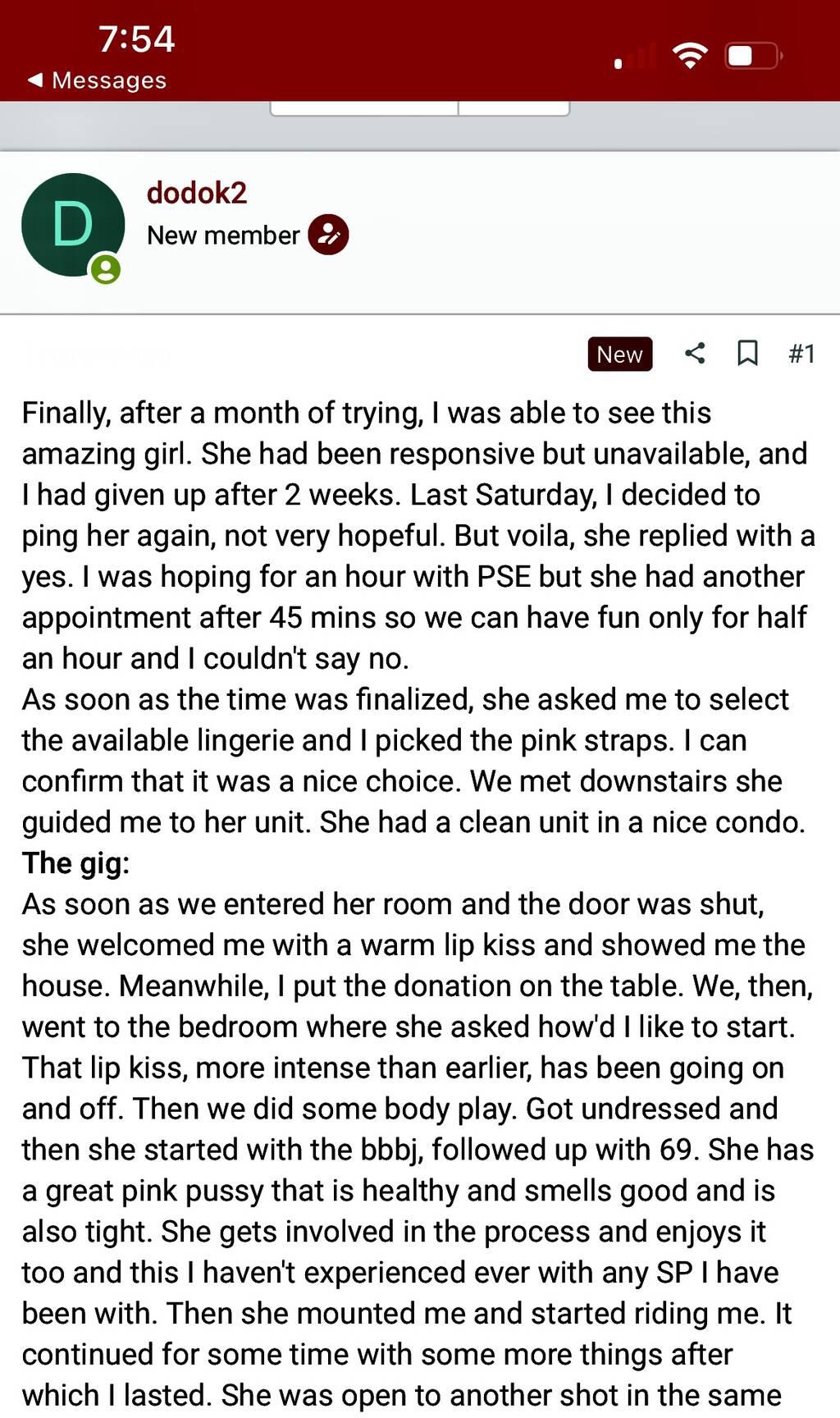The height and width of the screenshot is (1418, 840).
Task: Tap the Messages label in status bar
Action: tap(109, 80)
